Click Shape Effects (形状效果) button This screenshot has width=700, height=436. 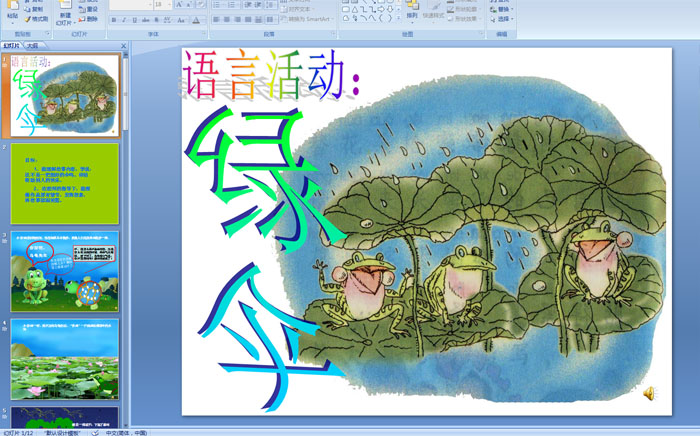462,19
